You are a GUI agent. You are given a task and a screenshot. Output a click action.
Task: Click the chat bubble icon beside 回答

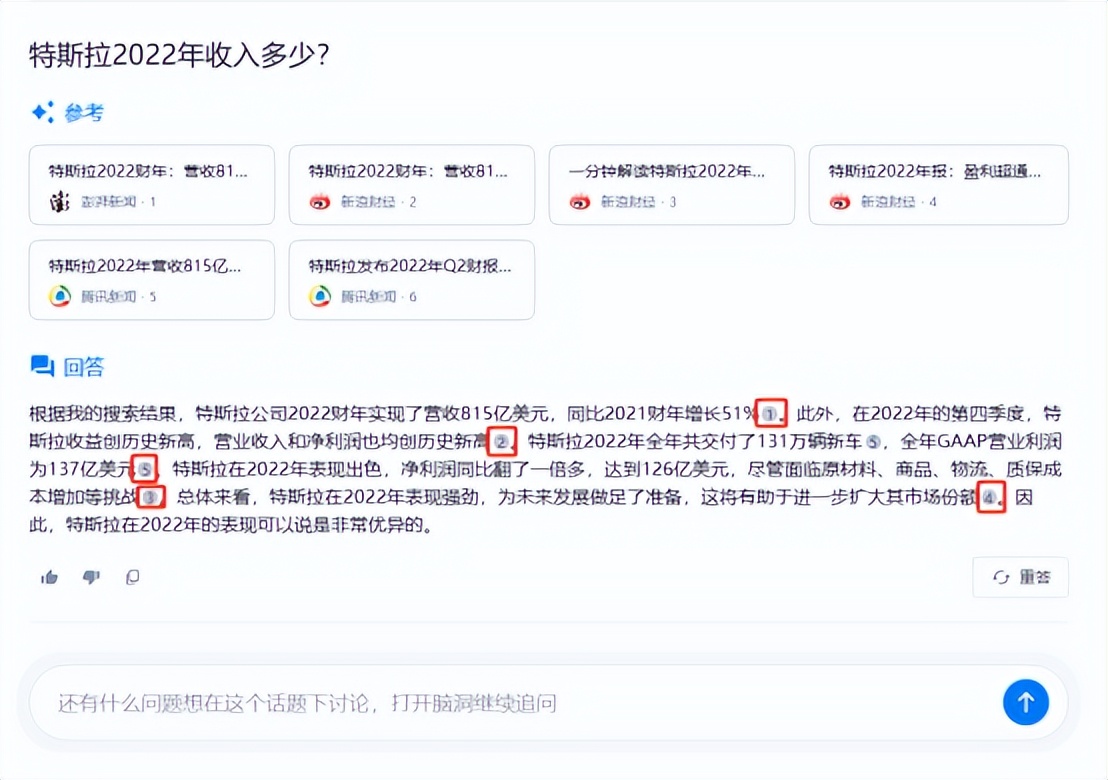pos(41,366)
